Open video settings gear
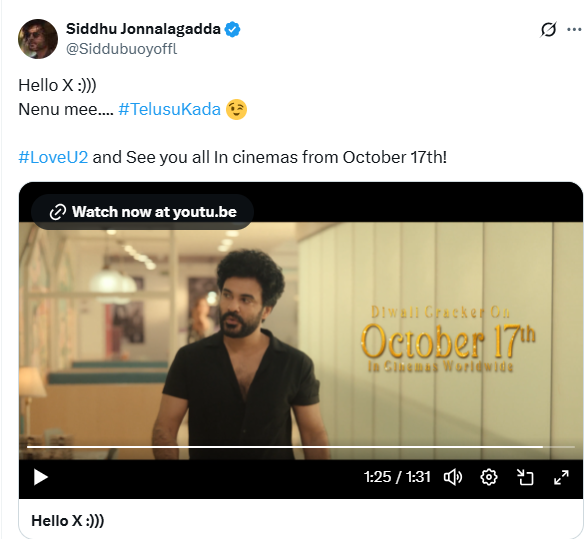The image size is (587, 539). (489, 478)
